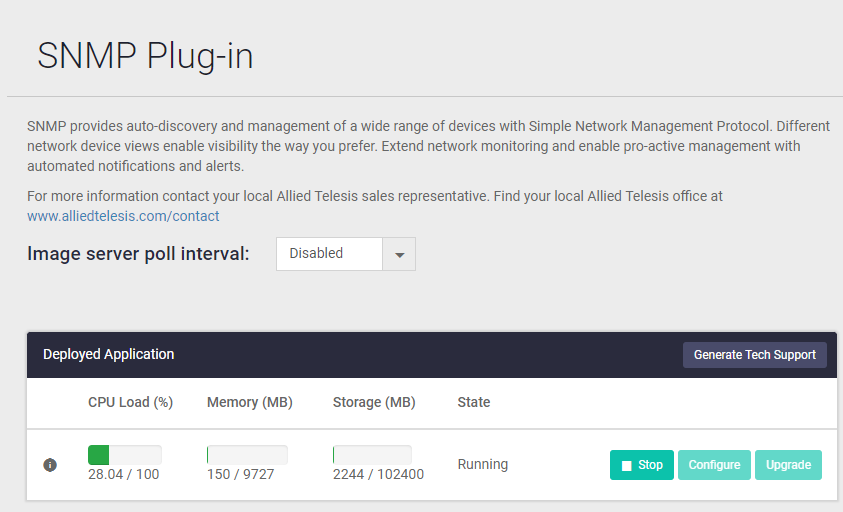Click the Image server poll interval label
Screen dimensions: 843x512
pyautogui.click(x=138, y=254)
